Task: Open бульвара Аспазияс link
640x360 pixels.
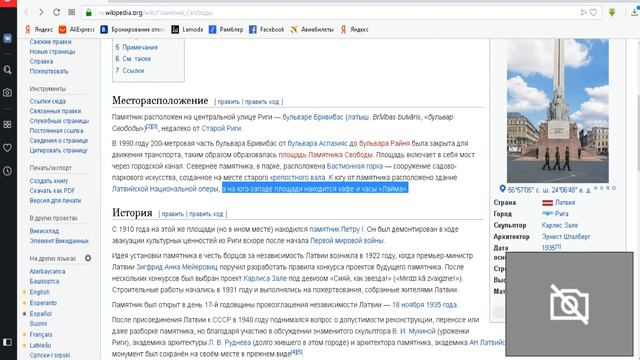Action: click(318, 144)
